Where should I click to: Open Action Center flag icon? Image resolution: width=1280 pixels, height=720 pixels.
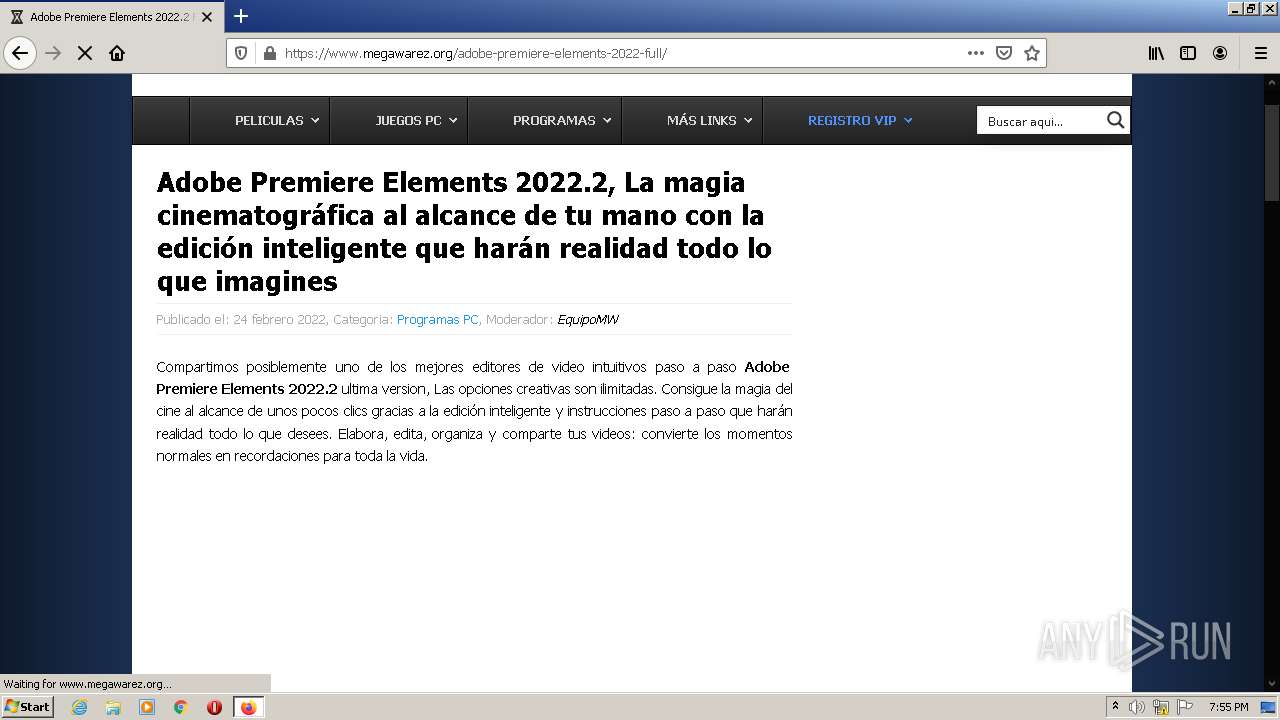[x=1185, y=707]
